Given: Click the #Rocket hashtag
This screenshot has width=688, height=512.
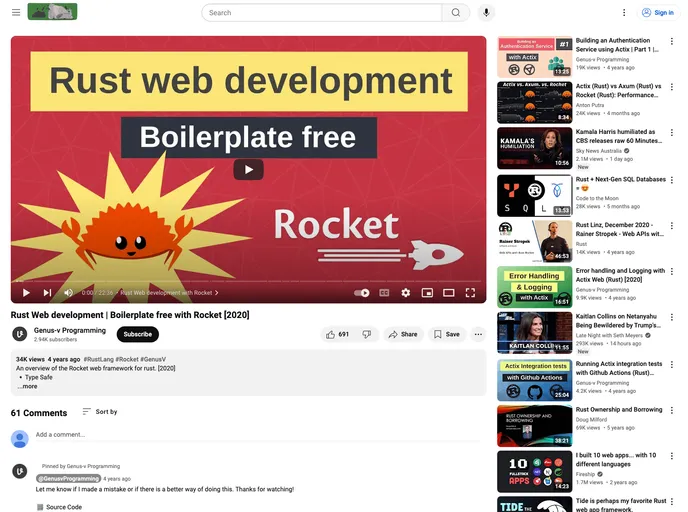Looking at the screenshot, I should point(127,359).
